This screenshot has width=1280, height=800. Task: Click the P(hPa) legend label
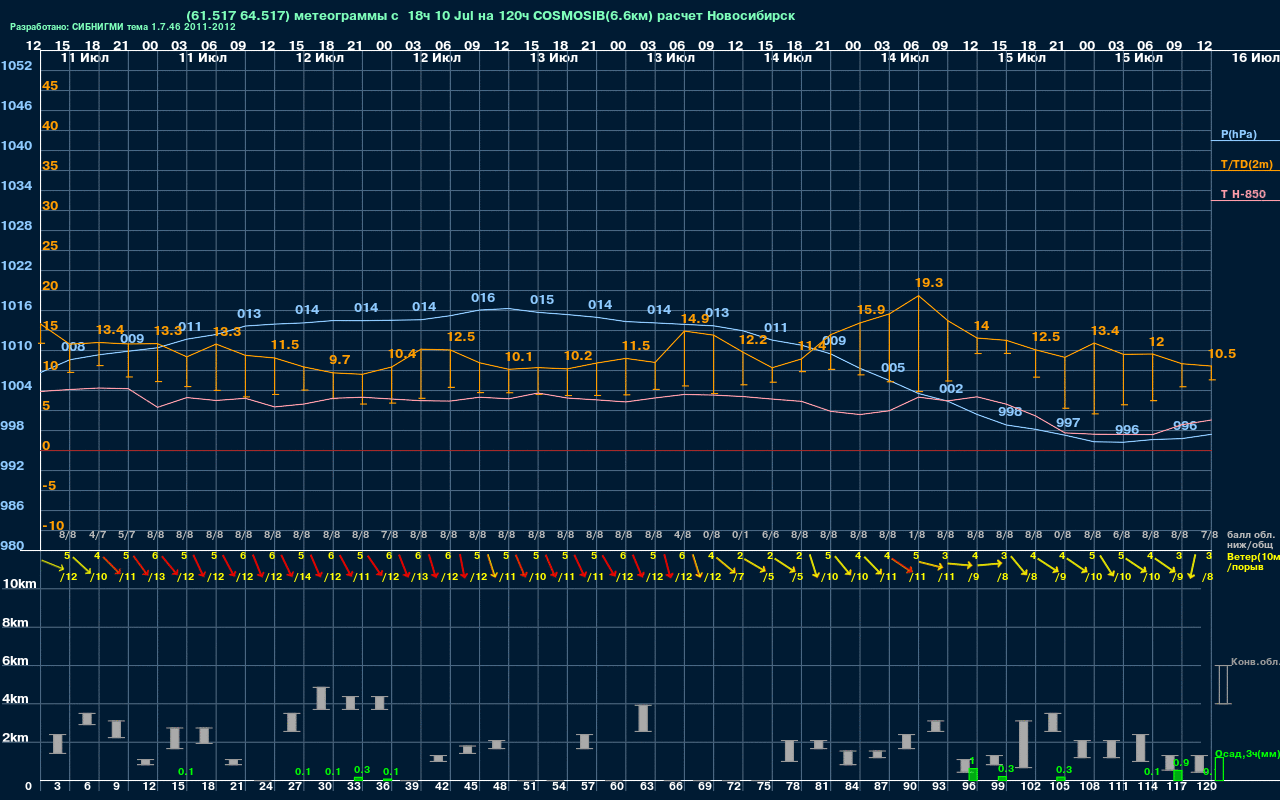[1238, 134]
